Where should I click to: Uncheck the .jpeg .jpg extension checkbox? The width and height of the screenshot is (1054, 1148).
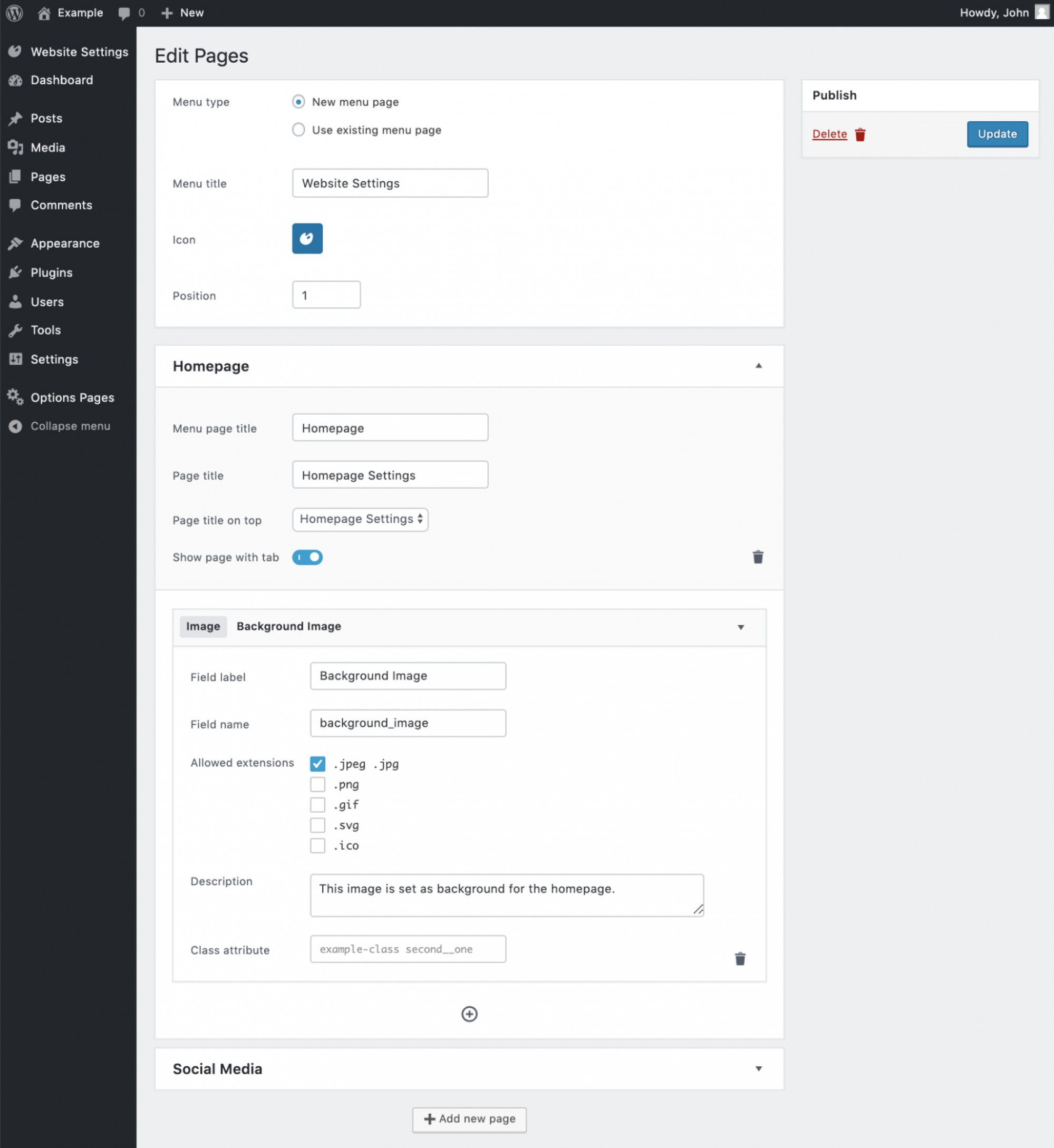point(318,764)
